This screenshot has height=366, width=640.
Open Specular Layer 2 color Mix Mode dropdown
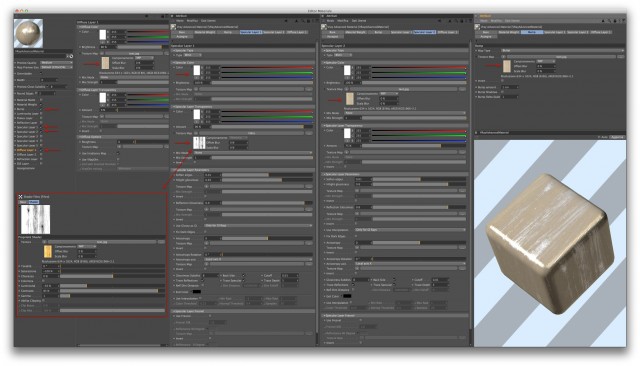(x=405, y=113)
